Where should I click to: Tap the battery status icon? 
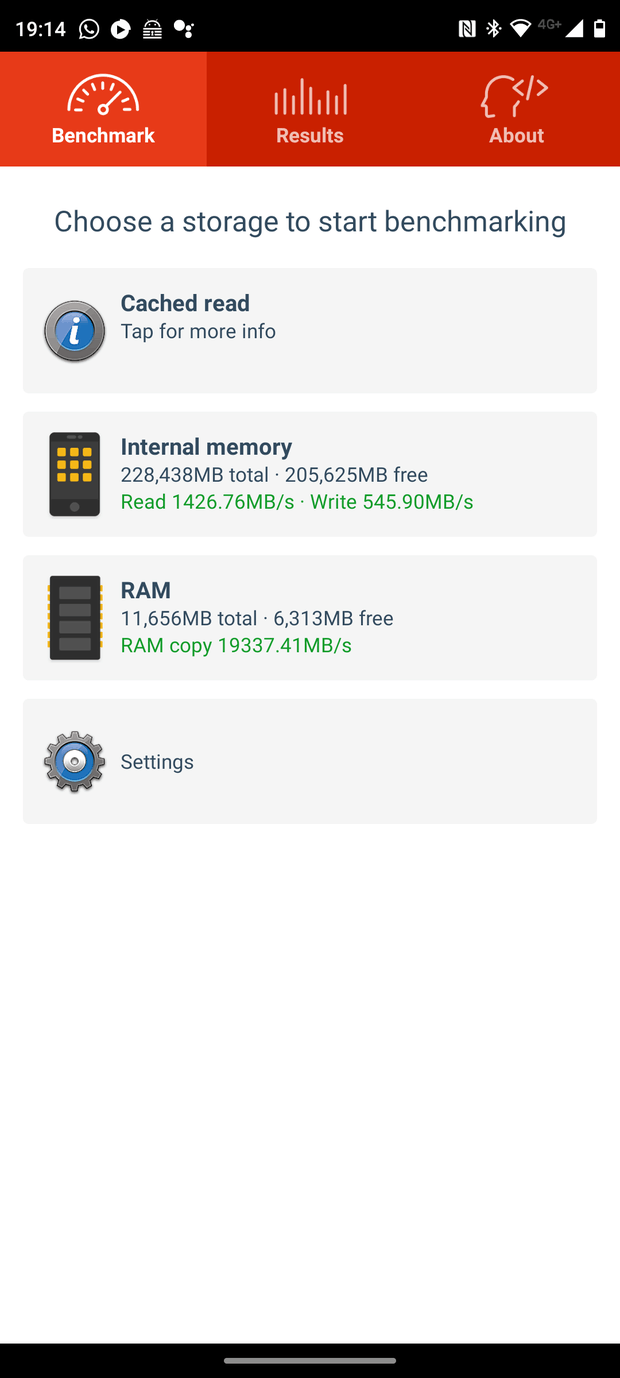[x=599, y=29]
